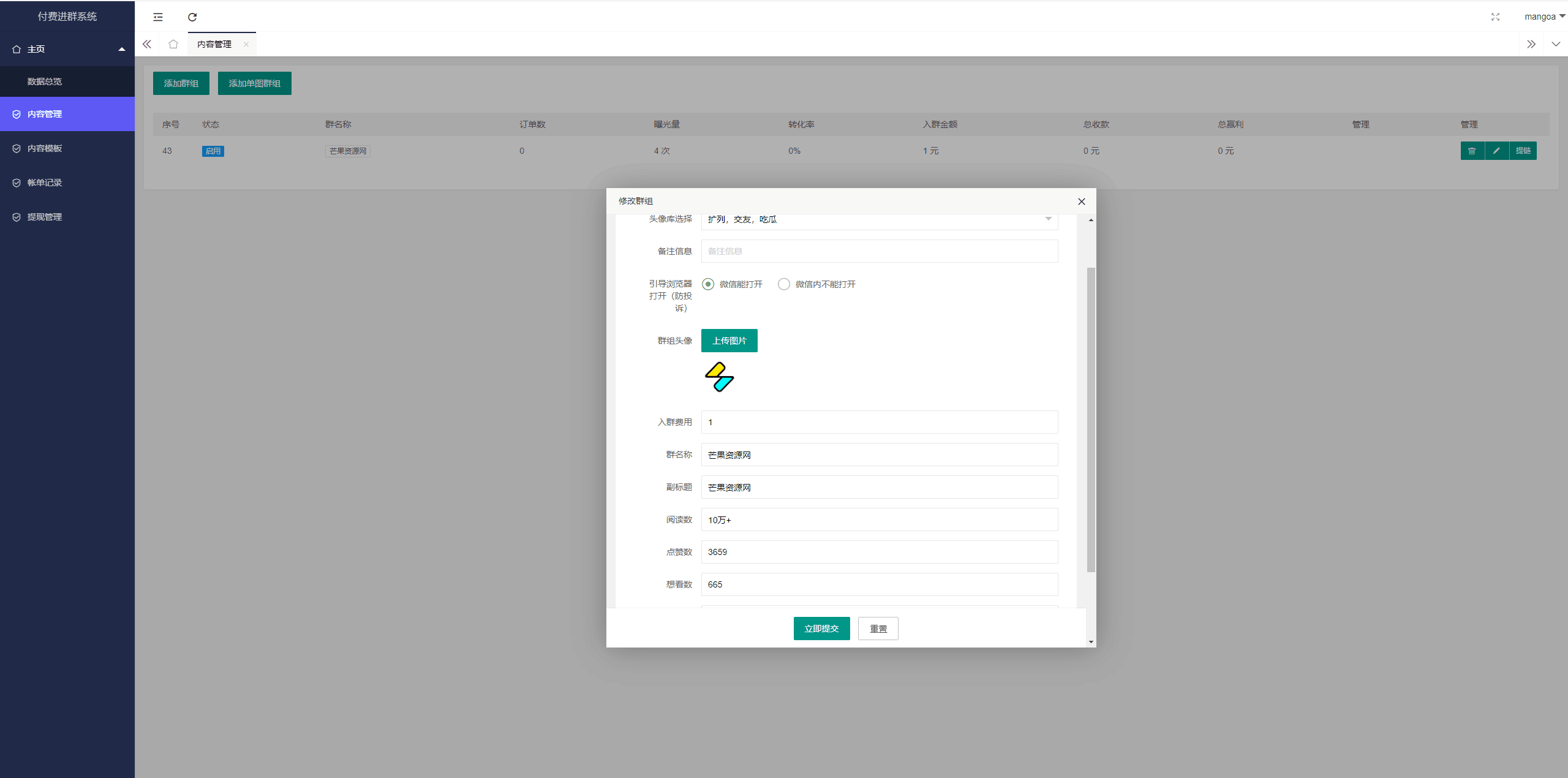Select 微信能打开 radio button
Screen dimensions: 1568x778
click(x=707, y=284)
